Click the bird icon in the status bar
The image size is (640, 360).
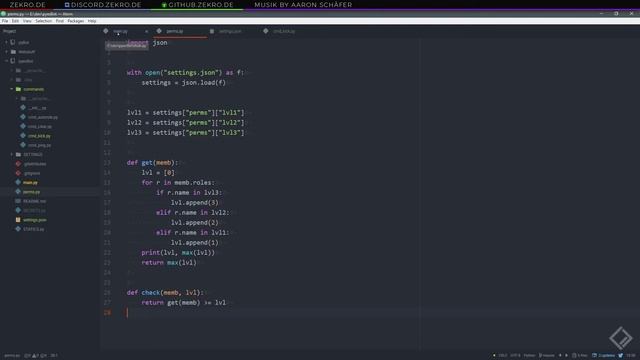click(621, 356)
